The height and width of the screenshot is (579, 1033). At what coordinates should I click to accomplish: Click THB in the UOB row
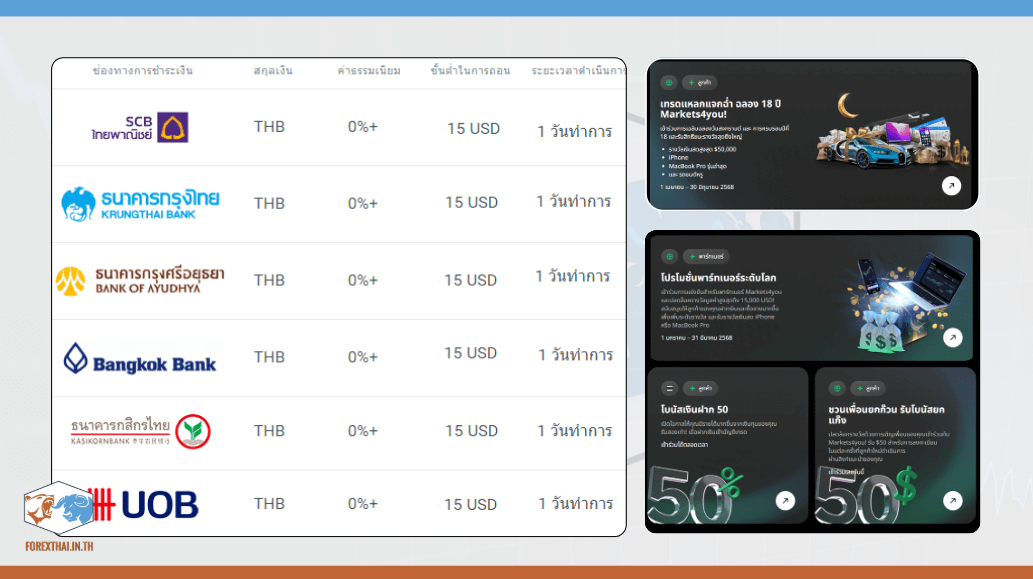[269, 504]
